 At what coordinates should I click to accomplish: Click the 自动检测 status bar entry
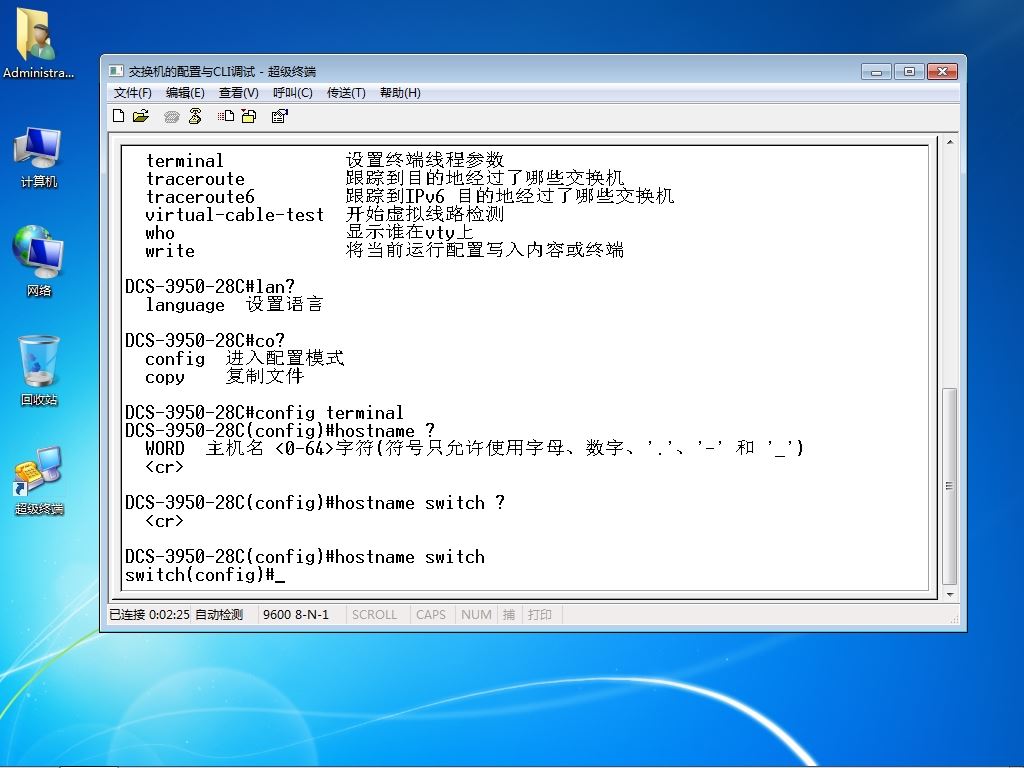(219, 615)
